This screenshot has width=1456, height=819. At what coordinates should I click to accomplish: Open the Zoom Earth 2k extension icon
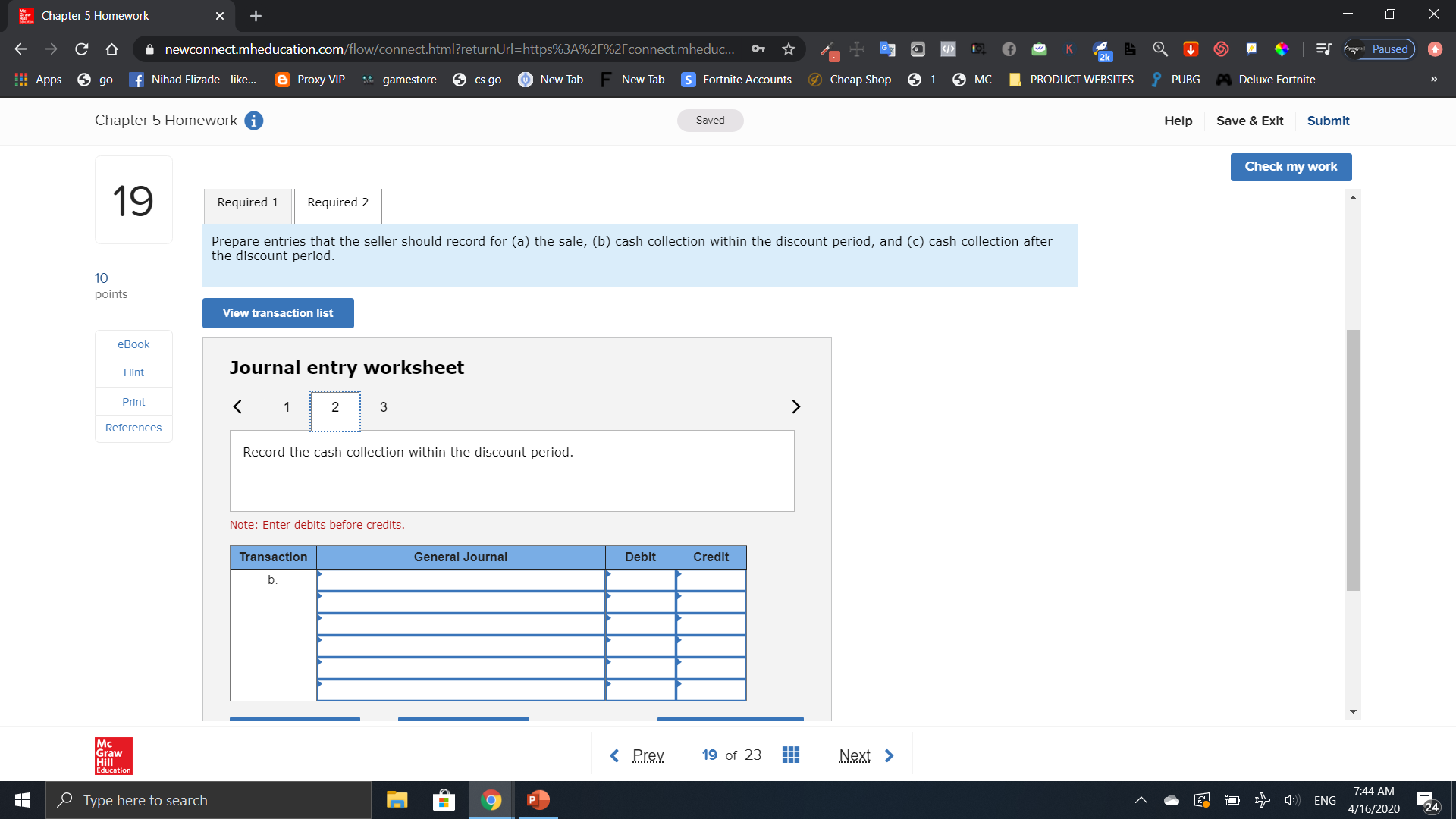tap(1102, 51)
